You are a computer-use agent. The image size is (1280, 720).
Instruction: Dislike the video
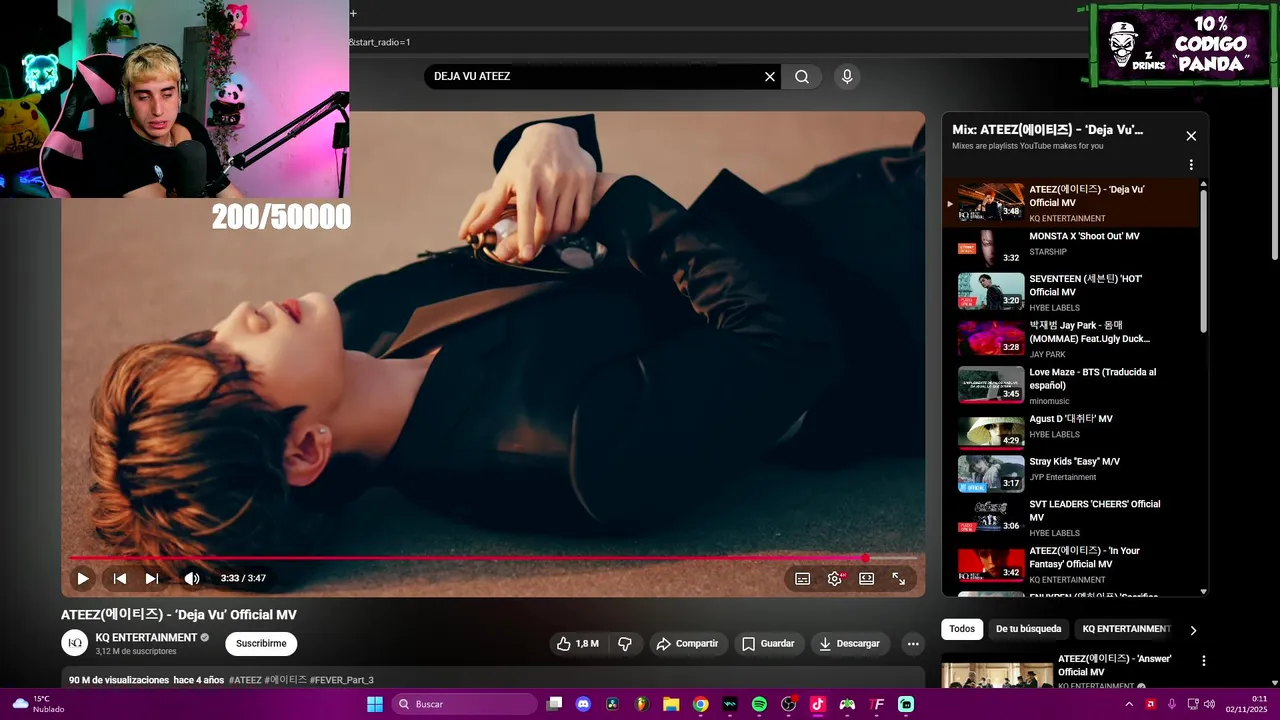625,644
